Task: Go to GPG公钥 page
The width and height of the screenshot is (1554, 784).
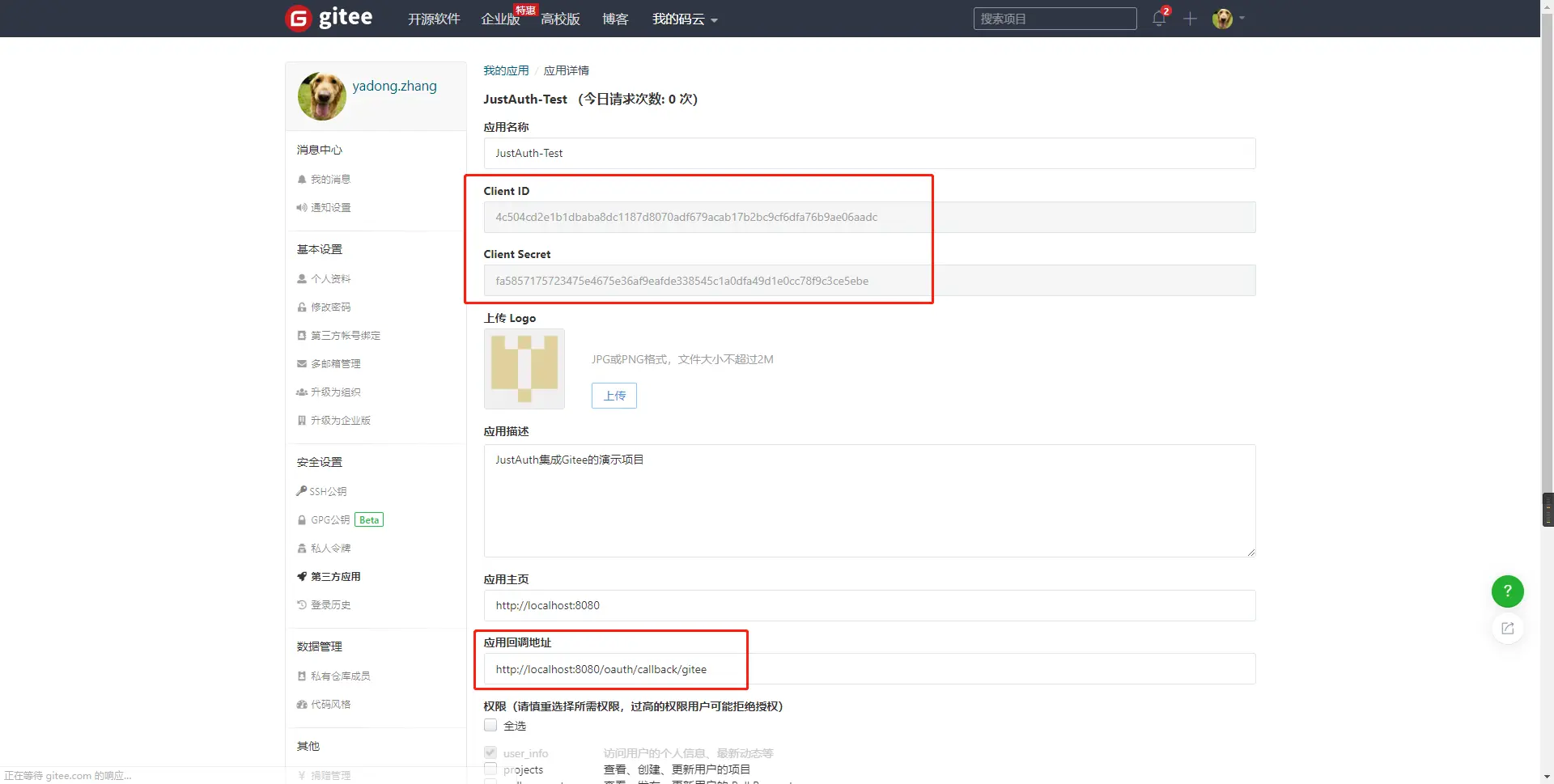Action: pyautogui.click(x=330, y=520)
